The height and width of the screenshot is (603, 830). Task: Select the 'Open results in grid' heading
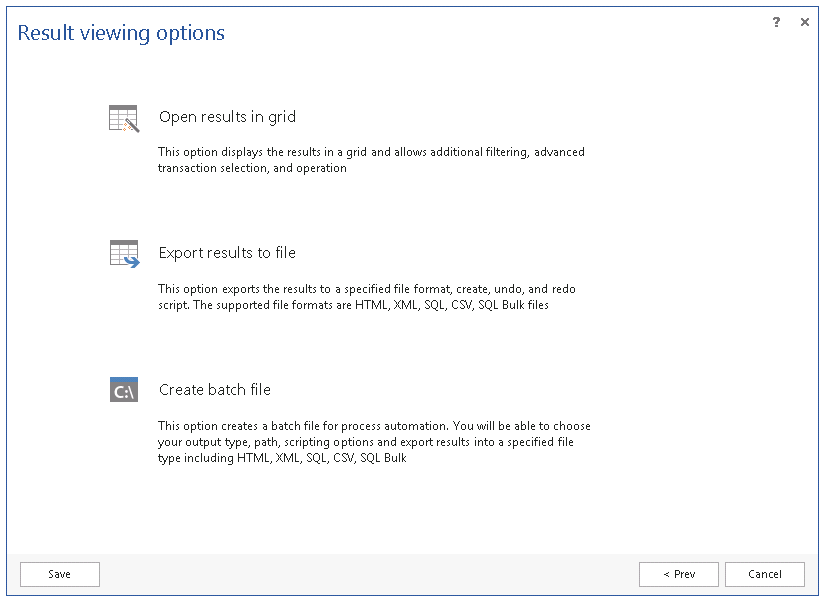tap(227, 117)
